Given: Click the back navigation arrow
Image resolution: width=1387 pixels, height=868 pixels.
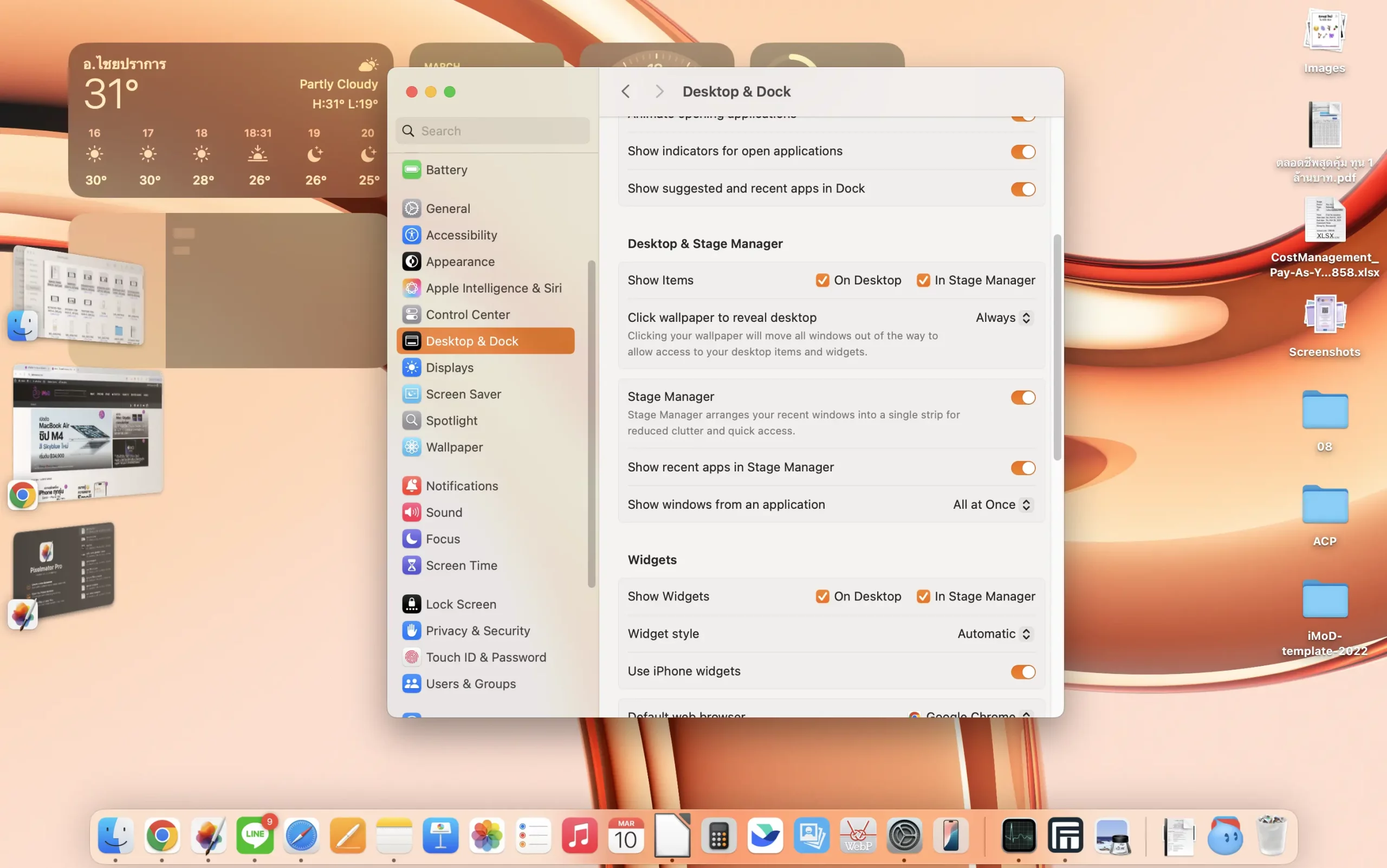Looking at the screenshot, I should (625, 91).
